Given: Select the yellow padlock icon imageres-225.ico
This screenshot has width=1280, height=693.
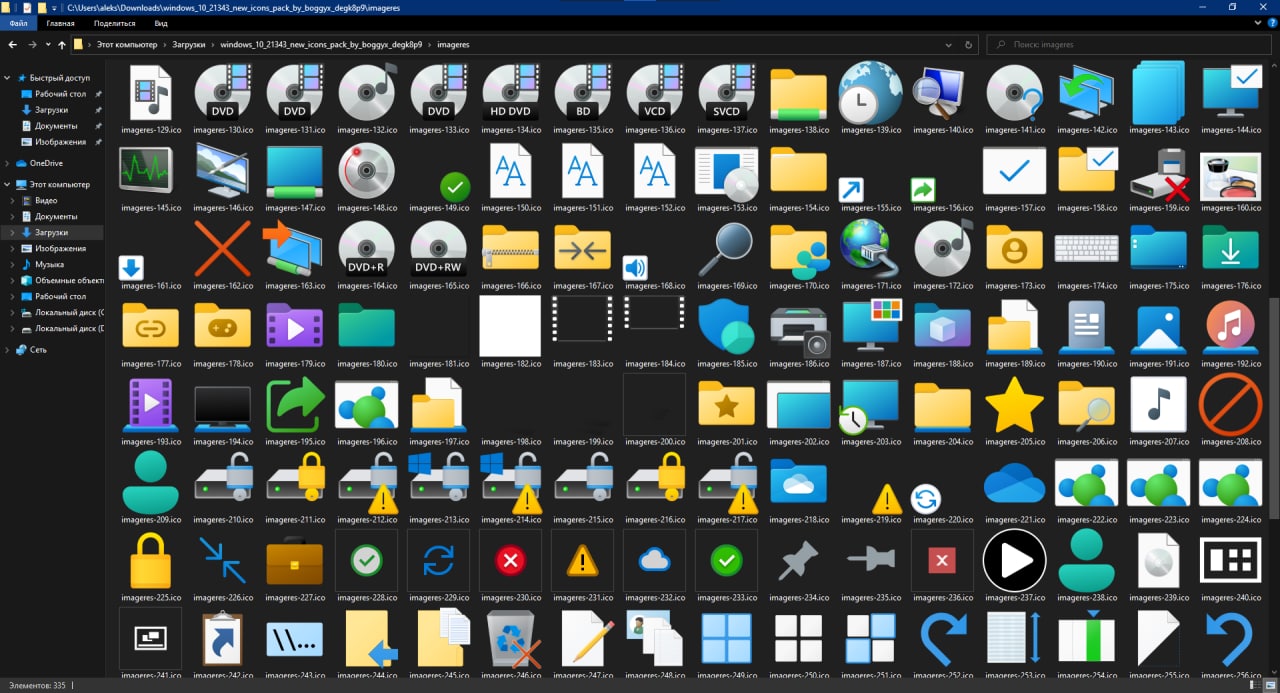Looking at the screenshot, I should tap(151, 560).
